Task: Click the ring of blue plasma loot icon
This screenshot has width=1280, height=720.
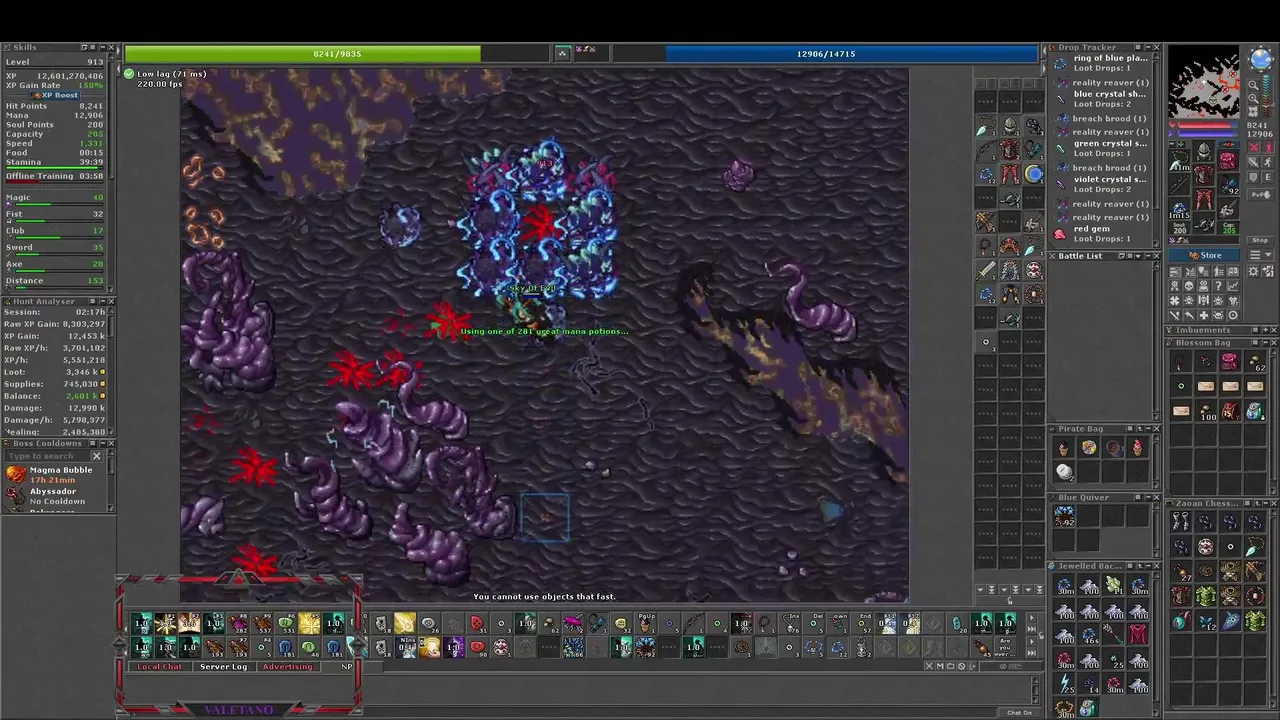Action: 1060,64
